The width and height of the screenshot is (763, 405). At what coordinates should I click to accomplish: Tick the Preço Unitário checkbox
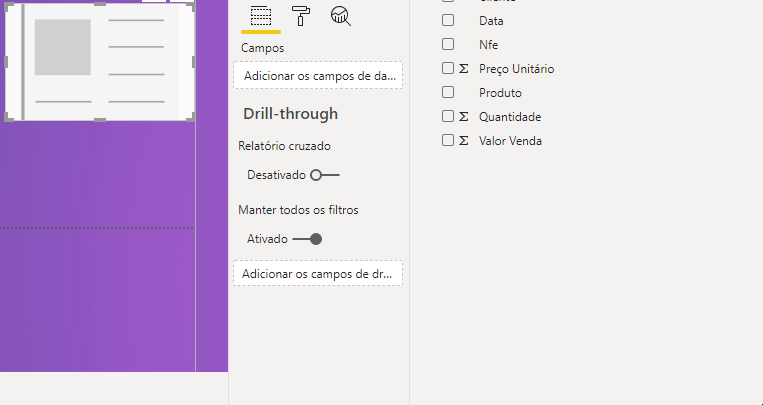click(x=448, y=69)
